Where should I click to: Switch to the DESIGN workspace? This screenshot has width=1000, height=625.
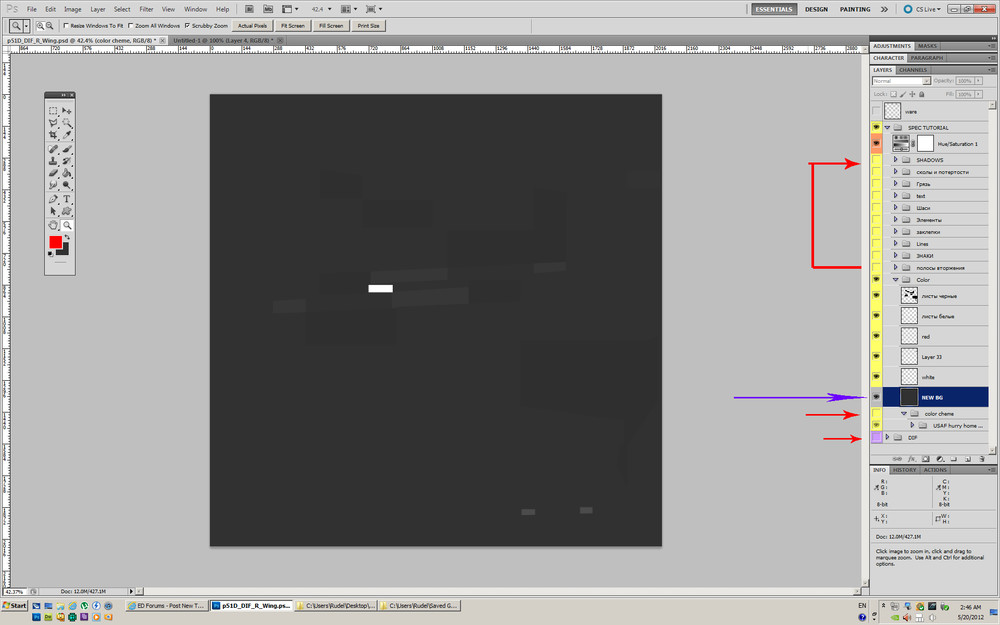816,9
